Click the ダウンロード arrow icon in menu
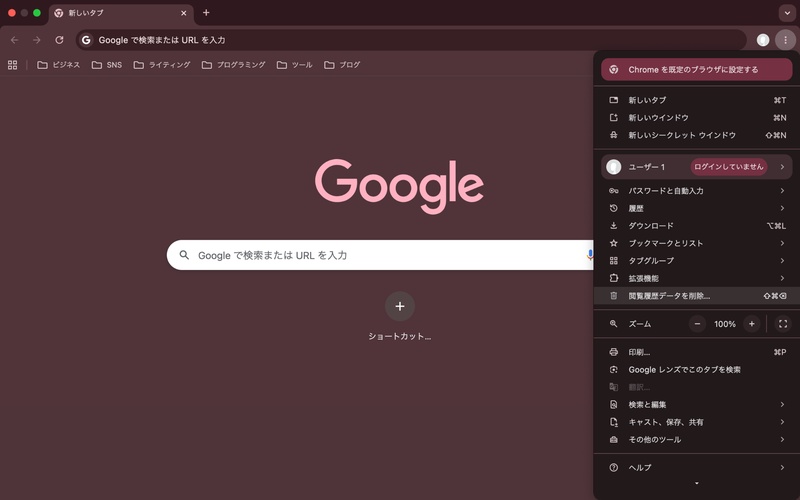Screen dimensions: 800x500 (614, 226)
